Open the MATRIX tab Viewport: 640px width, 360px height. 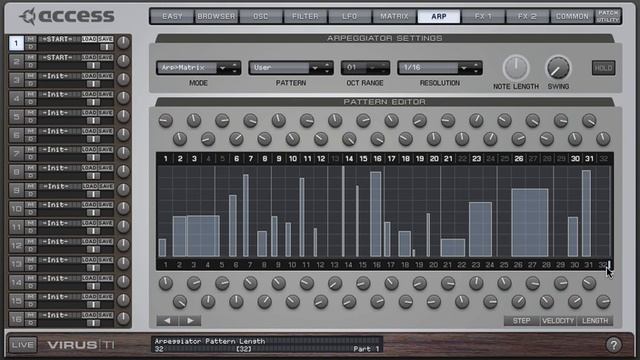394,17
